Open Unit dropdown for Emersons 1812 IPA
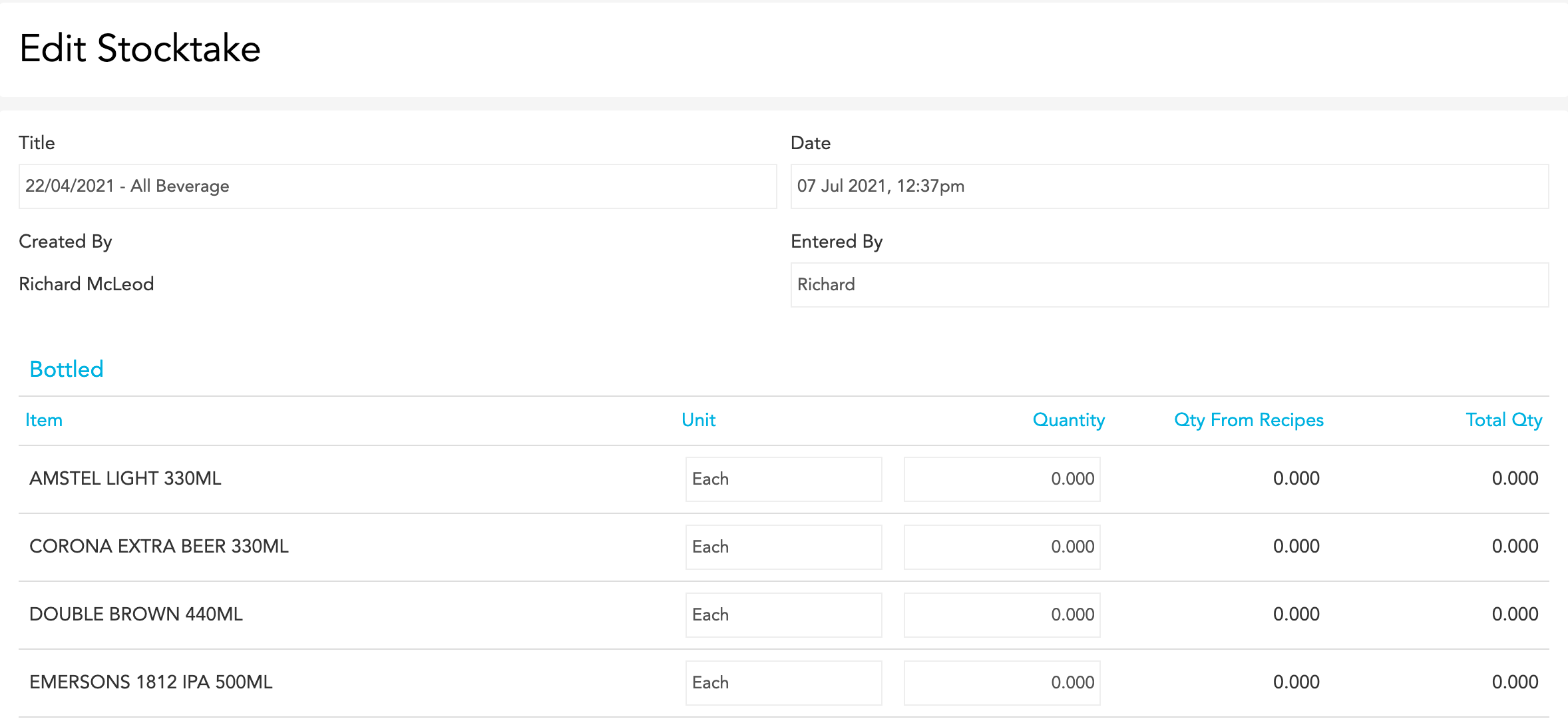This screenshot has height=727, width=1568. (783, 683)
